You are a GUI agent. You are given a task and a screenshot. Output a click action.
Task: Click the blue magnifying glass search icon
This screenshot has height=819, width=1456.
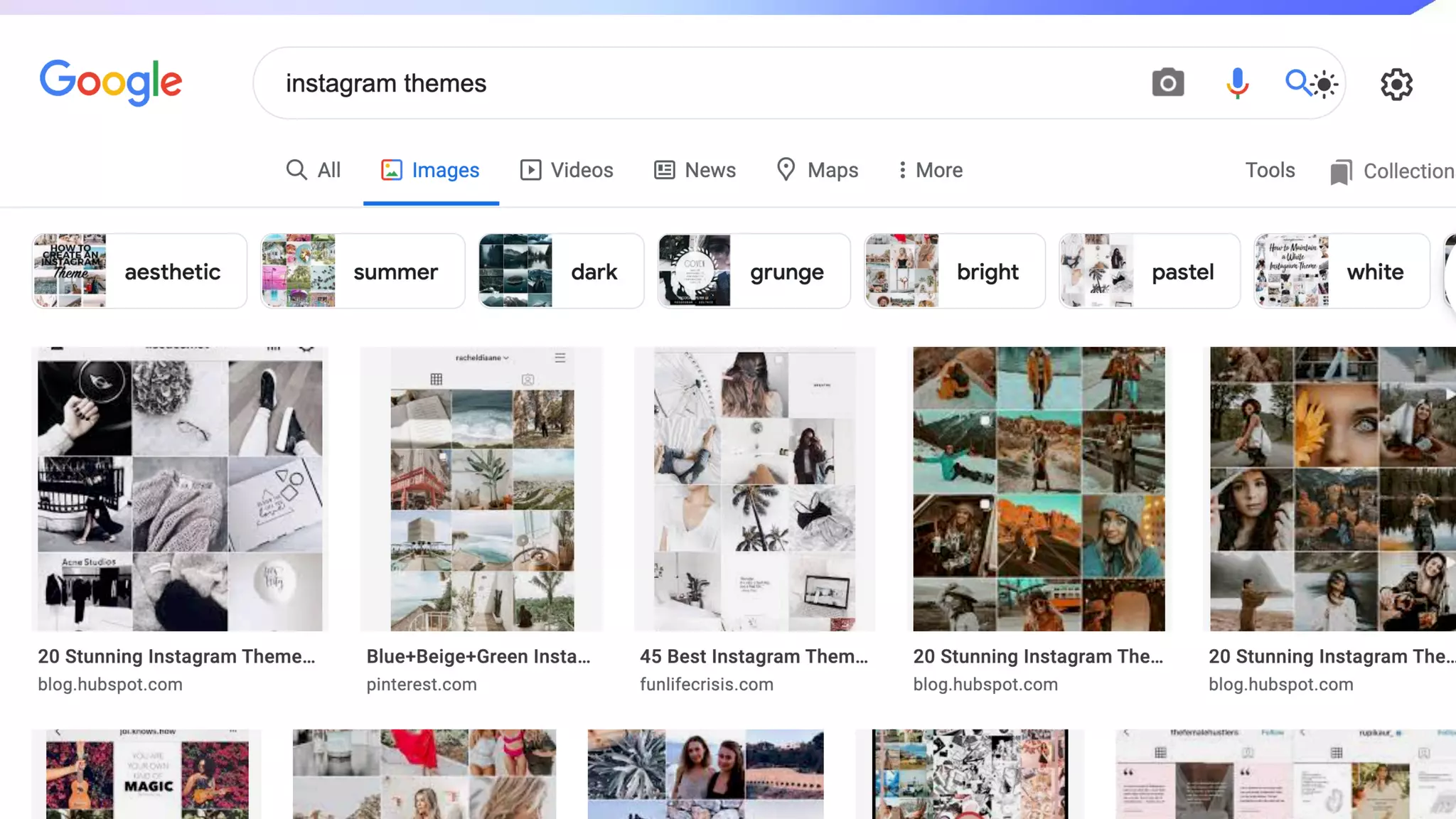click(x=1297, y=82)
